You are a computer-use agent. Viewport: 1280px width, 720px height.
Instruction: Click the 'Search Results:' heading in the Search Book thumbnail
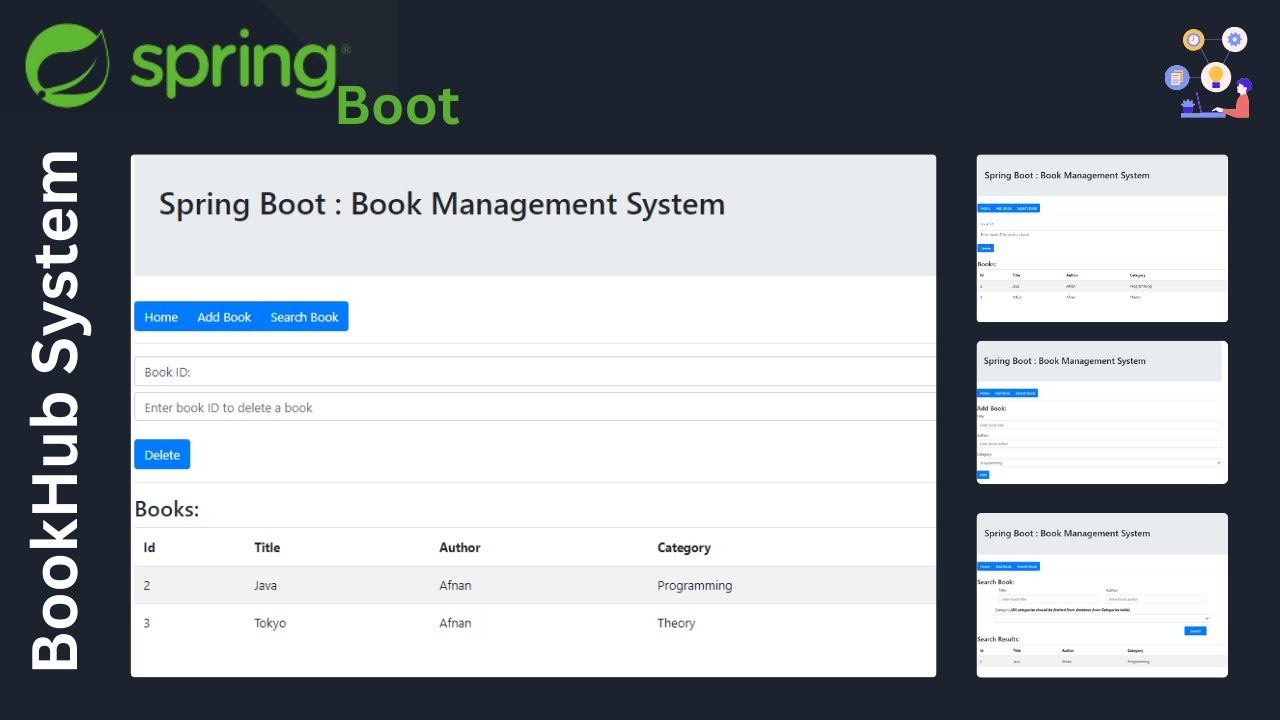[x=999, y=639]
